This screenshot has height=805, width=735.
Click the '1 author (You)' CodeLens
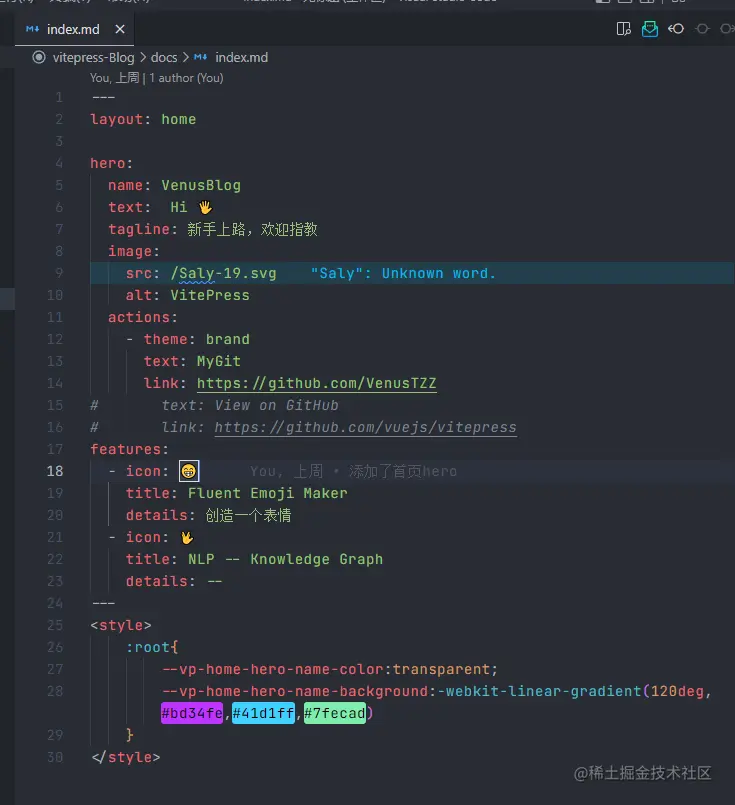pos(186,78)
